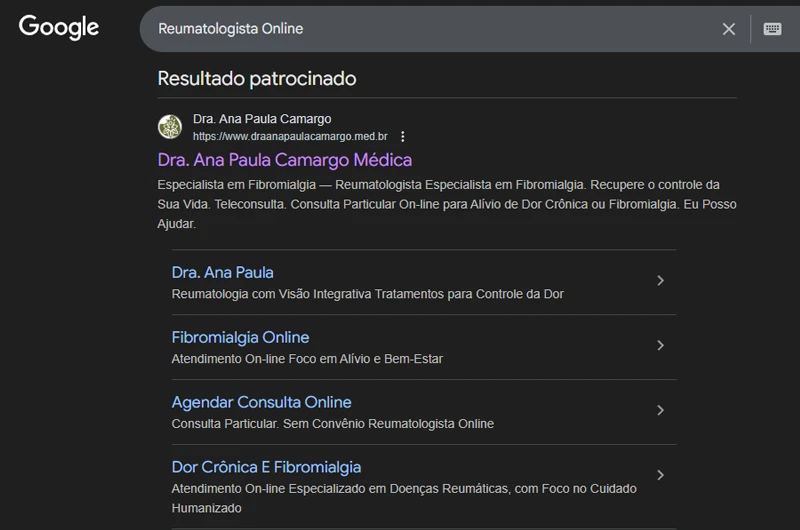Open the Fibromialgia Online sitelink title
Screen dimensions: 800x530
point(240,337)
